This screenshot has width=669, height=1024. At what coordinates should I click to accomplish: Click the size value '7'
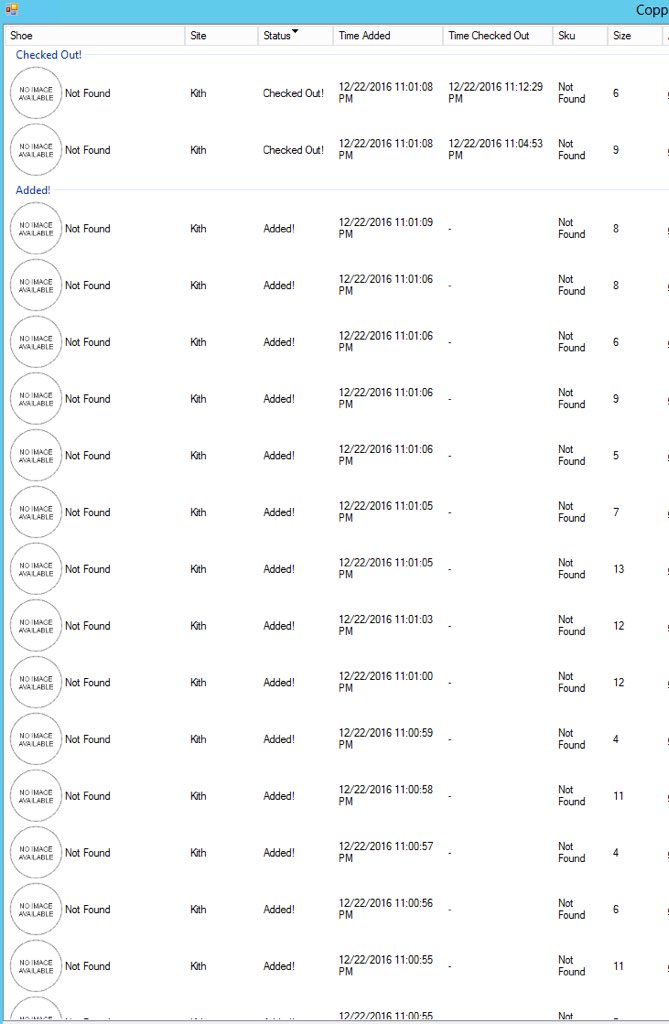[616, 512]
